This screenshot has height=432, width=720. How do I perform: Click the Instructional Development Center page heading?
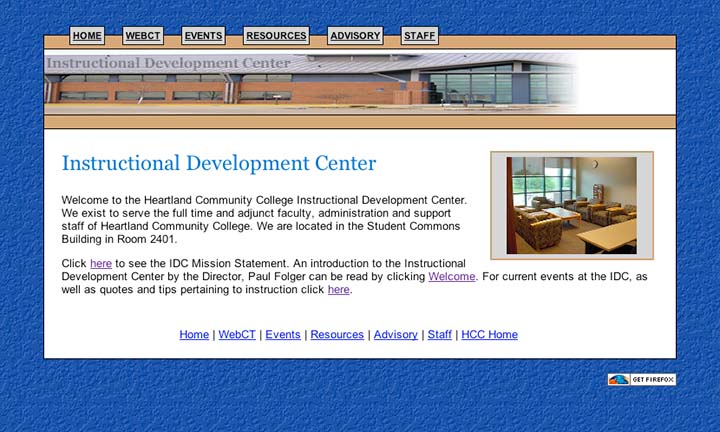click(x=219, y=164)
